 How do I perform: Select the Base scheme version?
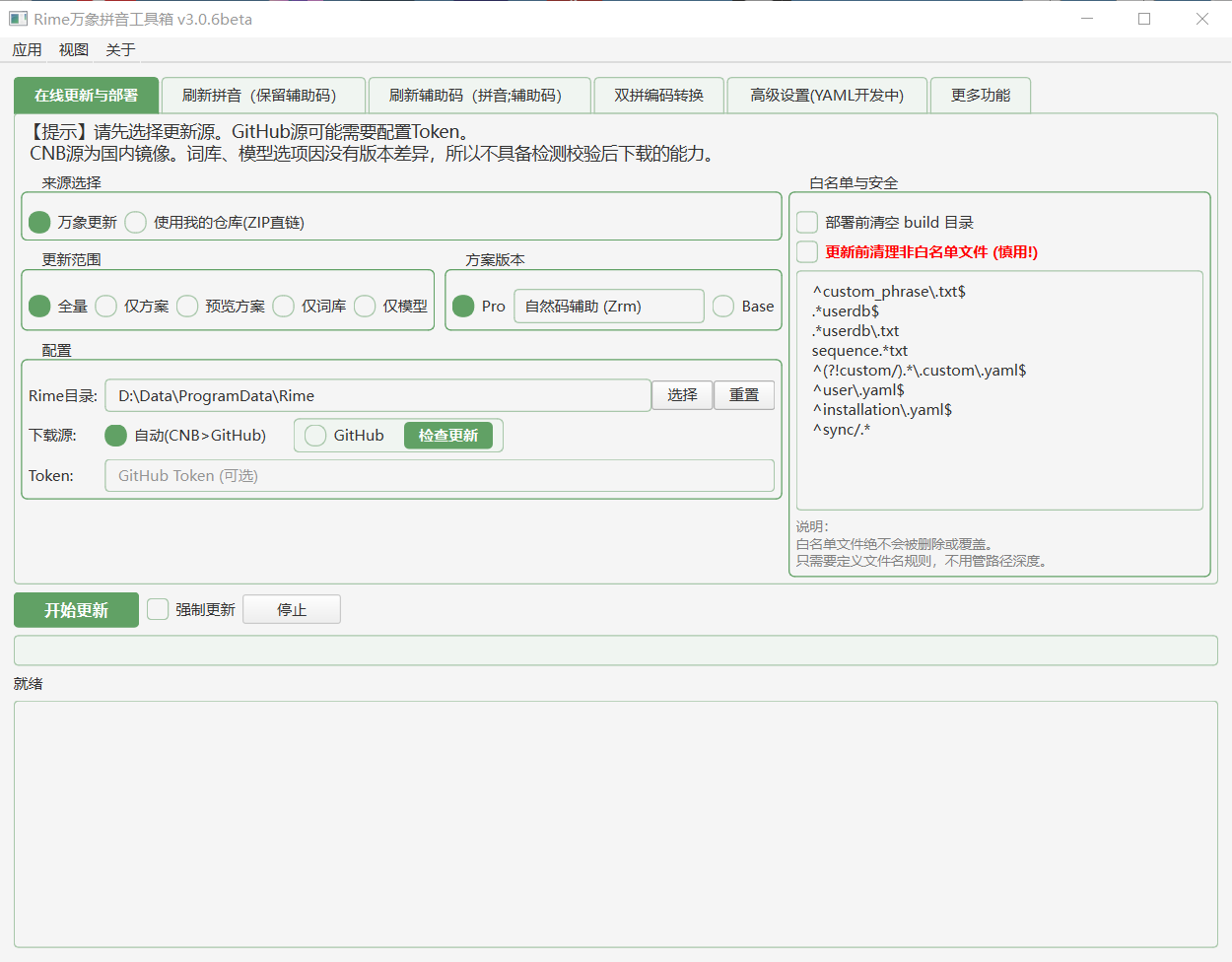pyautogui.click(x=743, y=307)
